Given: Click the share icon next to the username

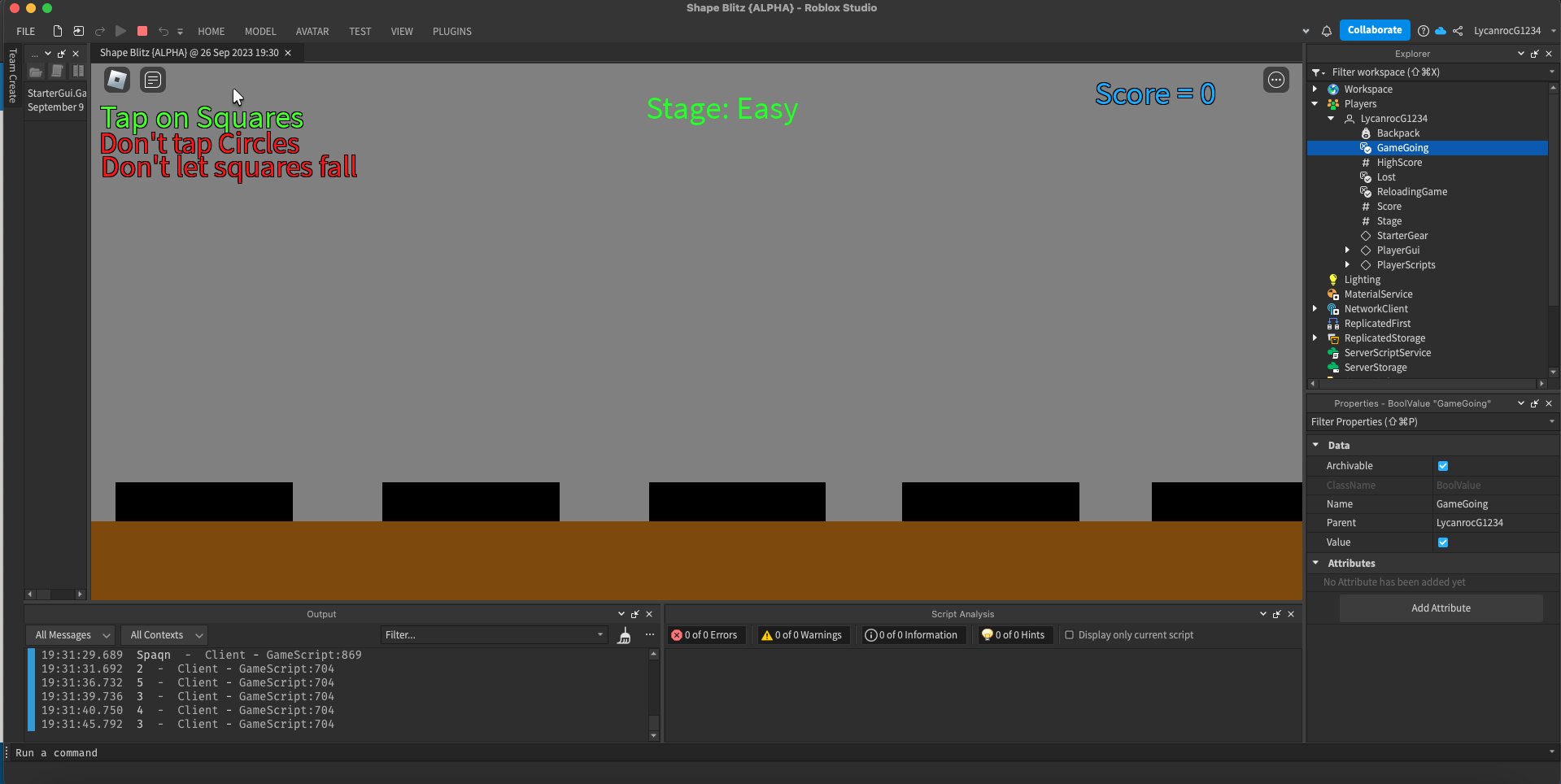Looking at the screenshot, I should (1458, 31).
